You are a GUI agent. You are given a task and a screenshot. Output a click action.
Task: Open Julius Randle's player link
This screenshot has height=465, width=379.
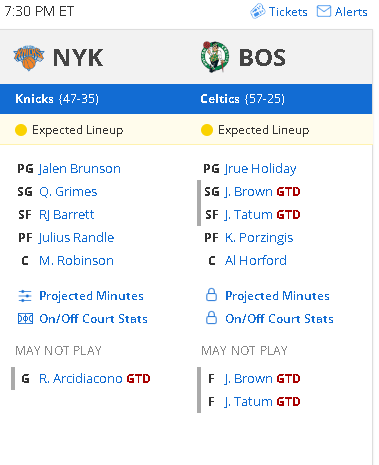tap(76, 238)
